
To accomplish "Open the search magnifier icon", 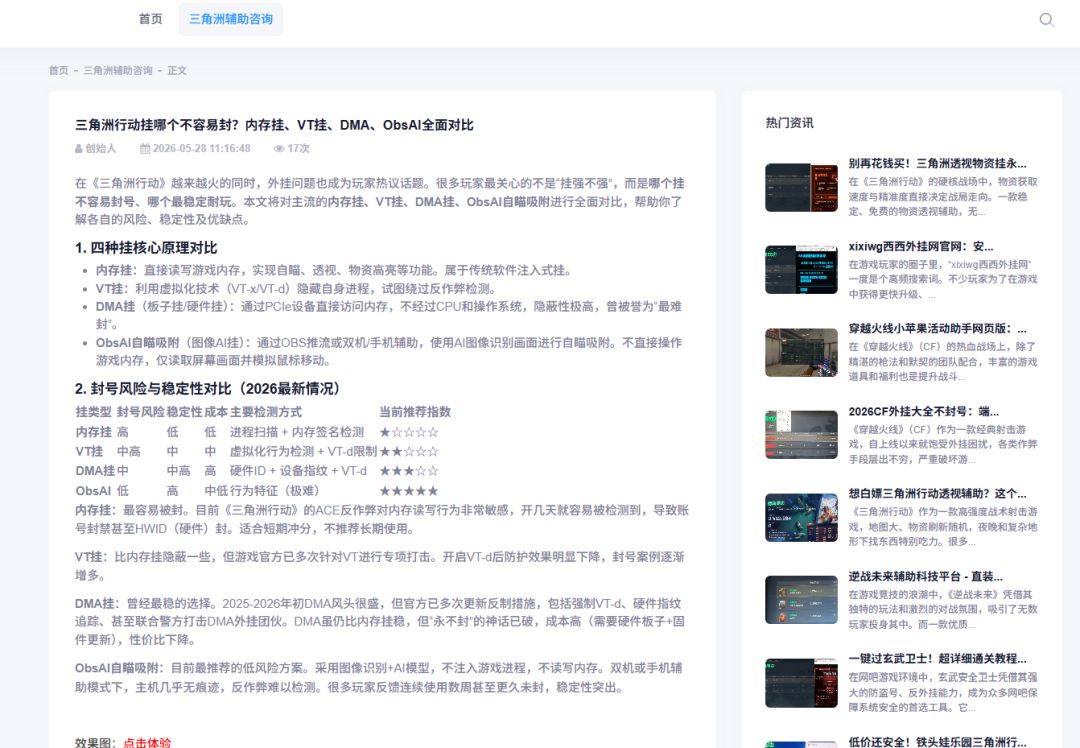I will pos(1046,19).
